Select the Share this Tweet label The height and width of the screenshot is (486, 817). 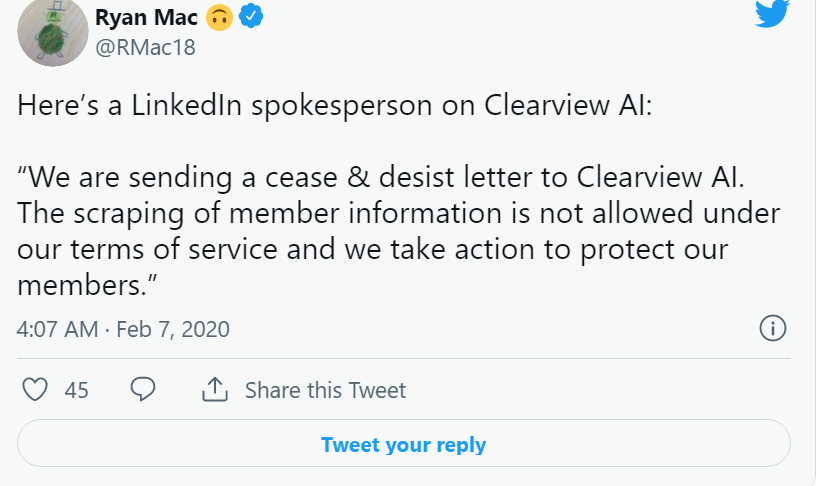[x=325, y=389]
